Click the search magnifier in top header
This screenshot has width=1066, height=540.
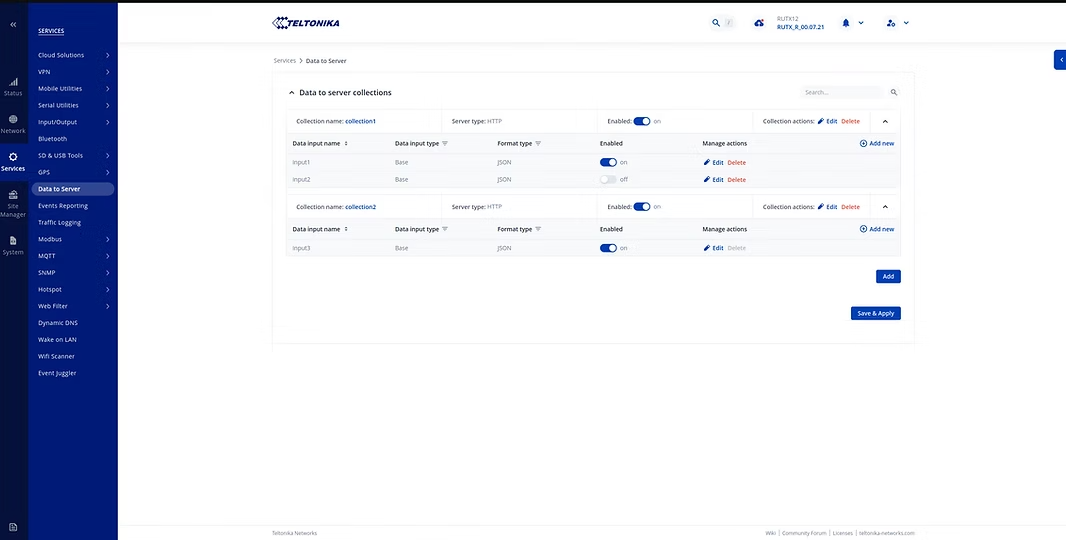[715, 23]
